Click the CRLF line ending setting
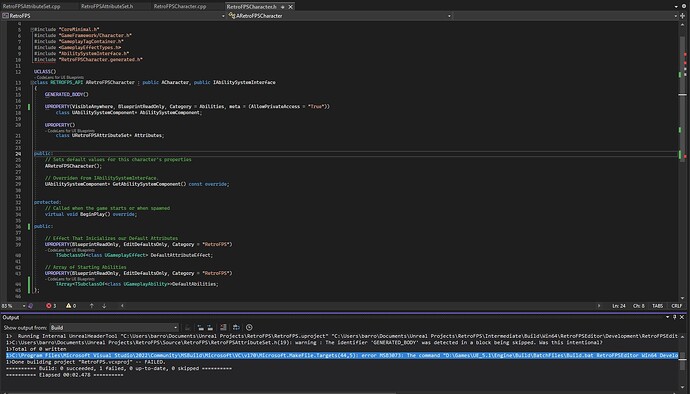This screenshot has height=394, width=690. point(677,306)
